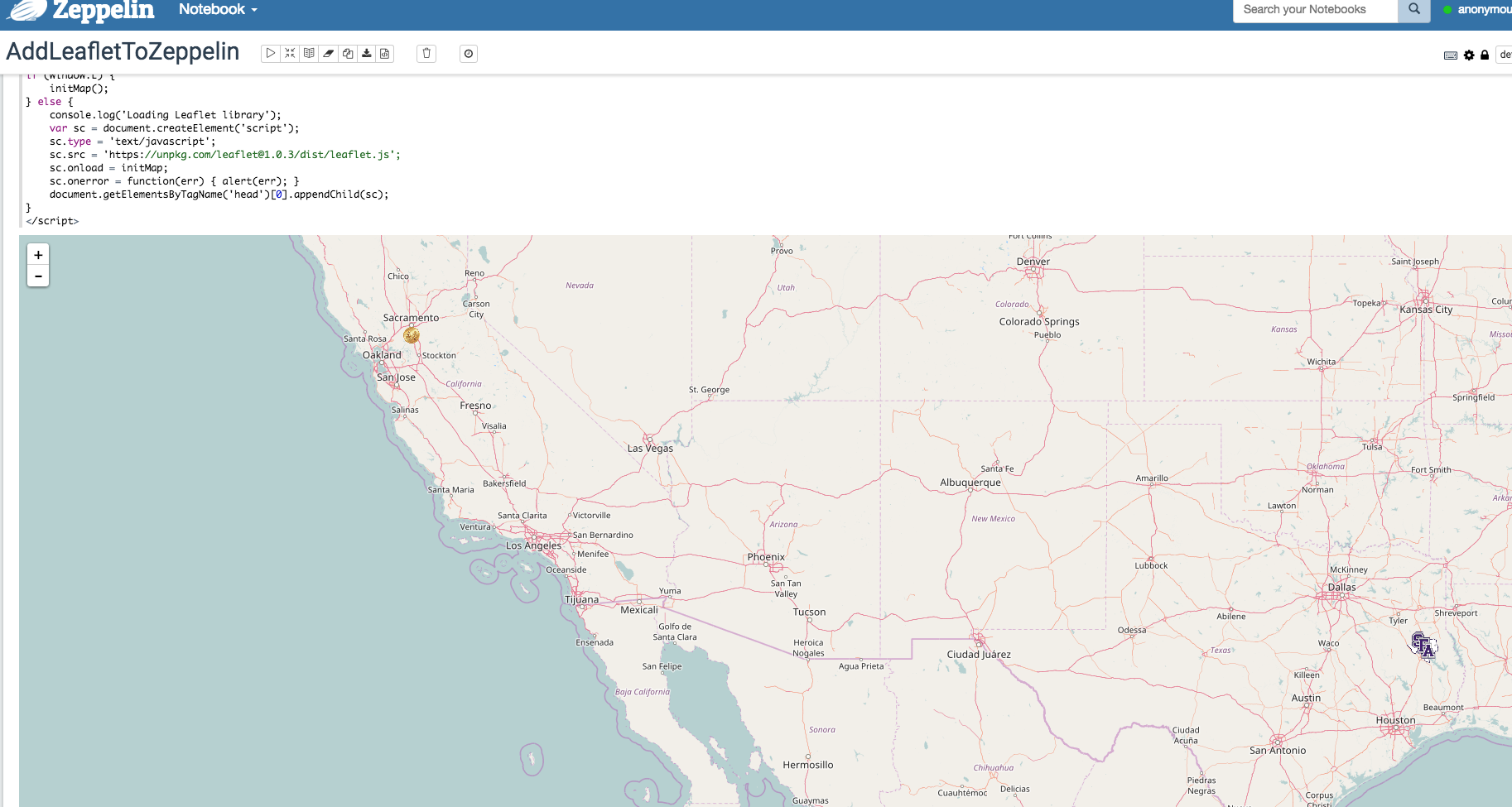Open the Notebook dropdown menu
1512x807 pixels.
point(217,10)
